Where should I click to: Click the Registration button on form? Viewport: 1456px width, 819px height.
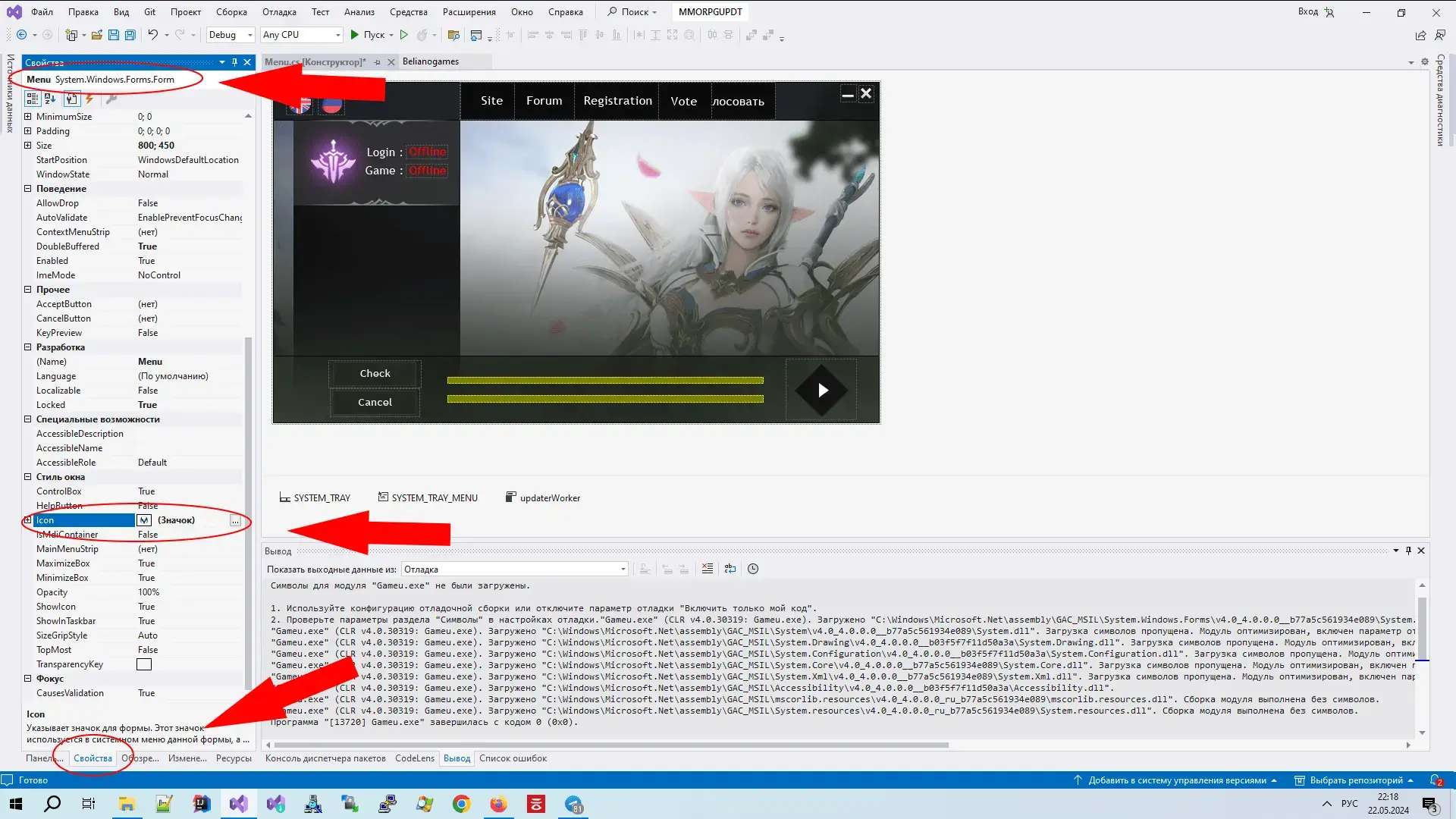tap(617, 101)
